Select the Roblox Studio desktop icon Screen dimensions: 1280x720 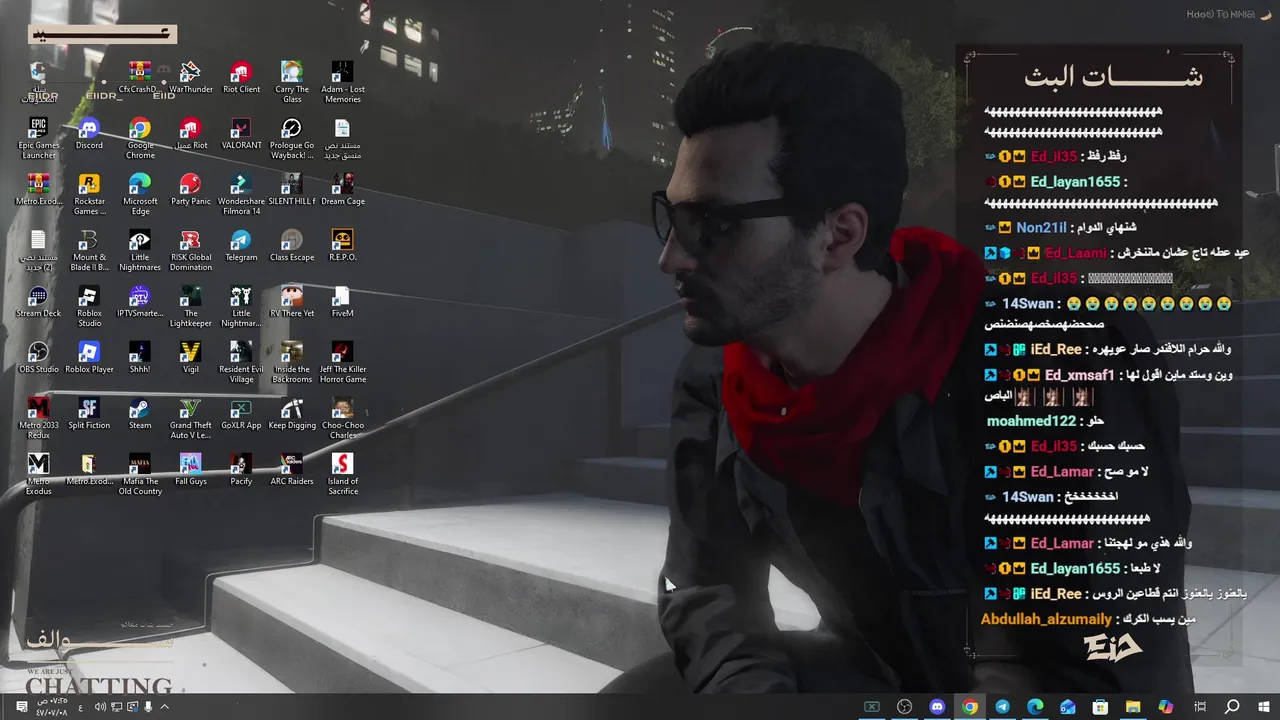point(89,307)
